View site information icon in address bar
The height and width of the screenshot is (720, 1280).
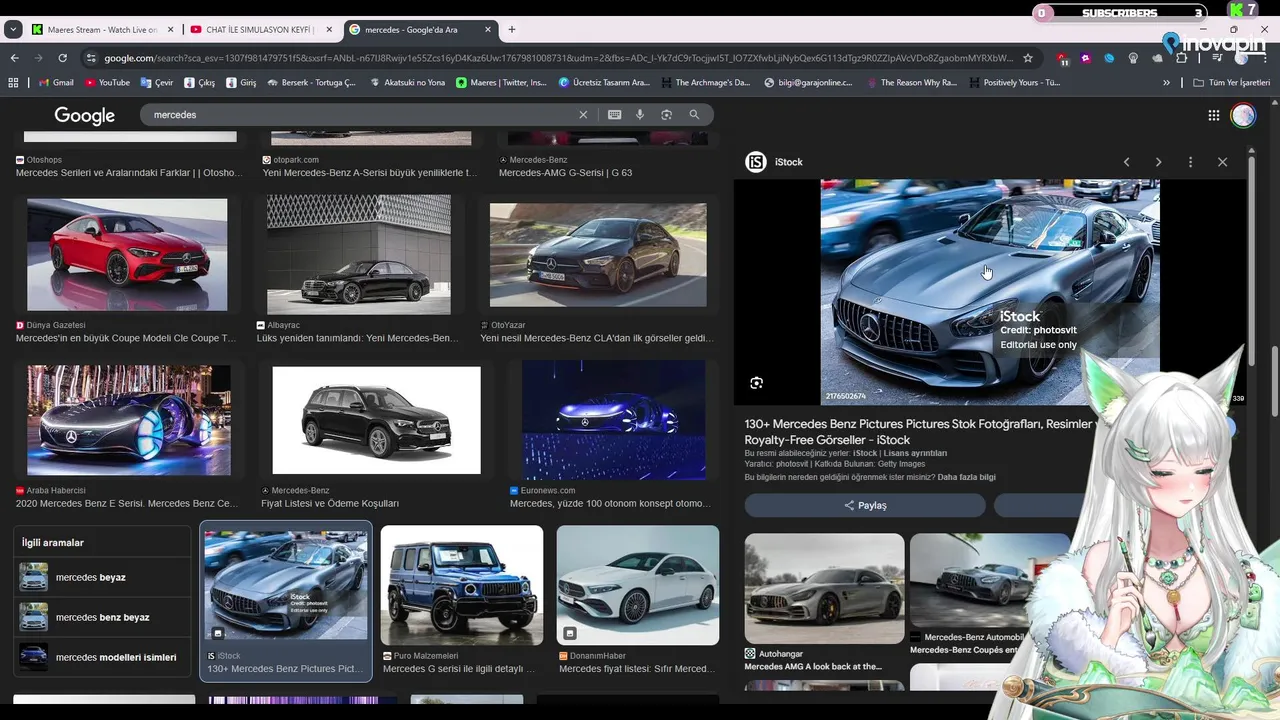[92, 58]
